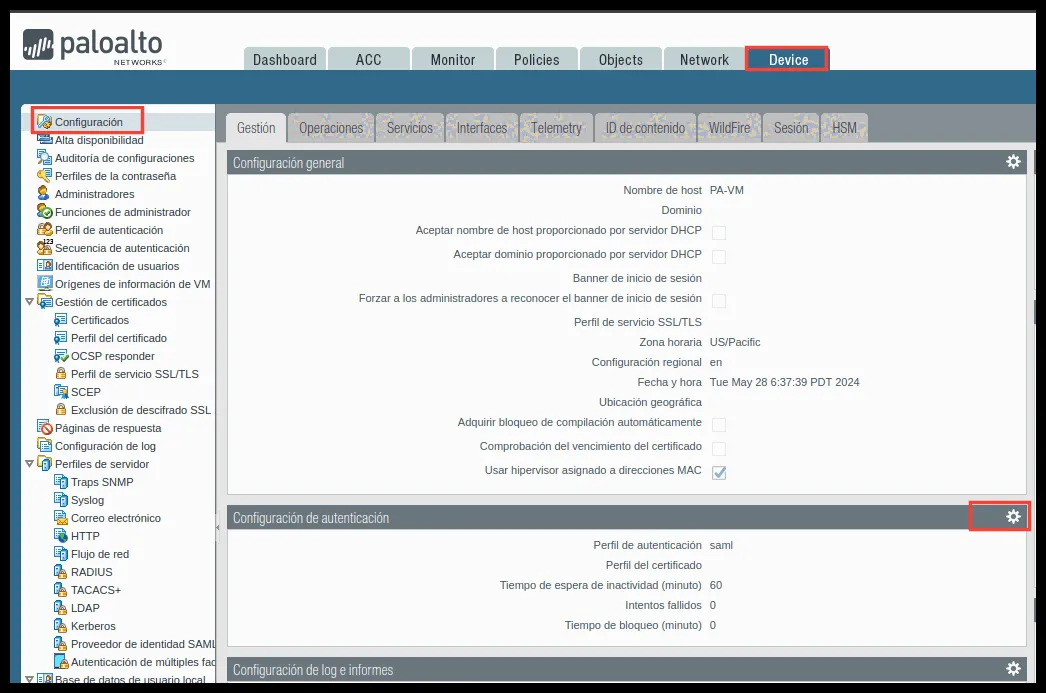Open the Telemetry subtab

556,127
